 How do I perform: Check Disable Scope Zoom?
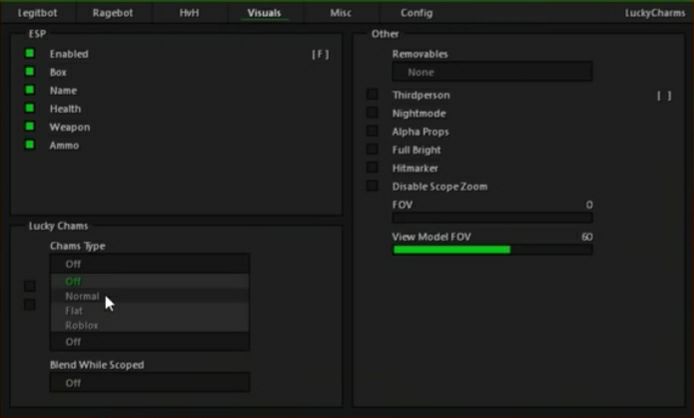(372, 186)
